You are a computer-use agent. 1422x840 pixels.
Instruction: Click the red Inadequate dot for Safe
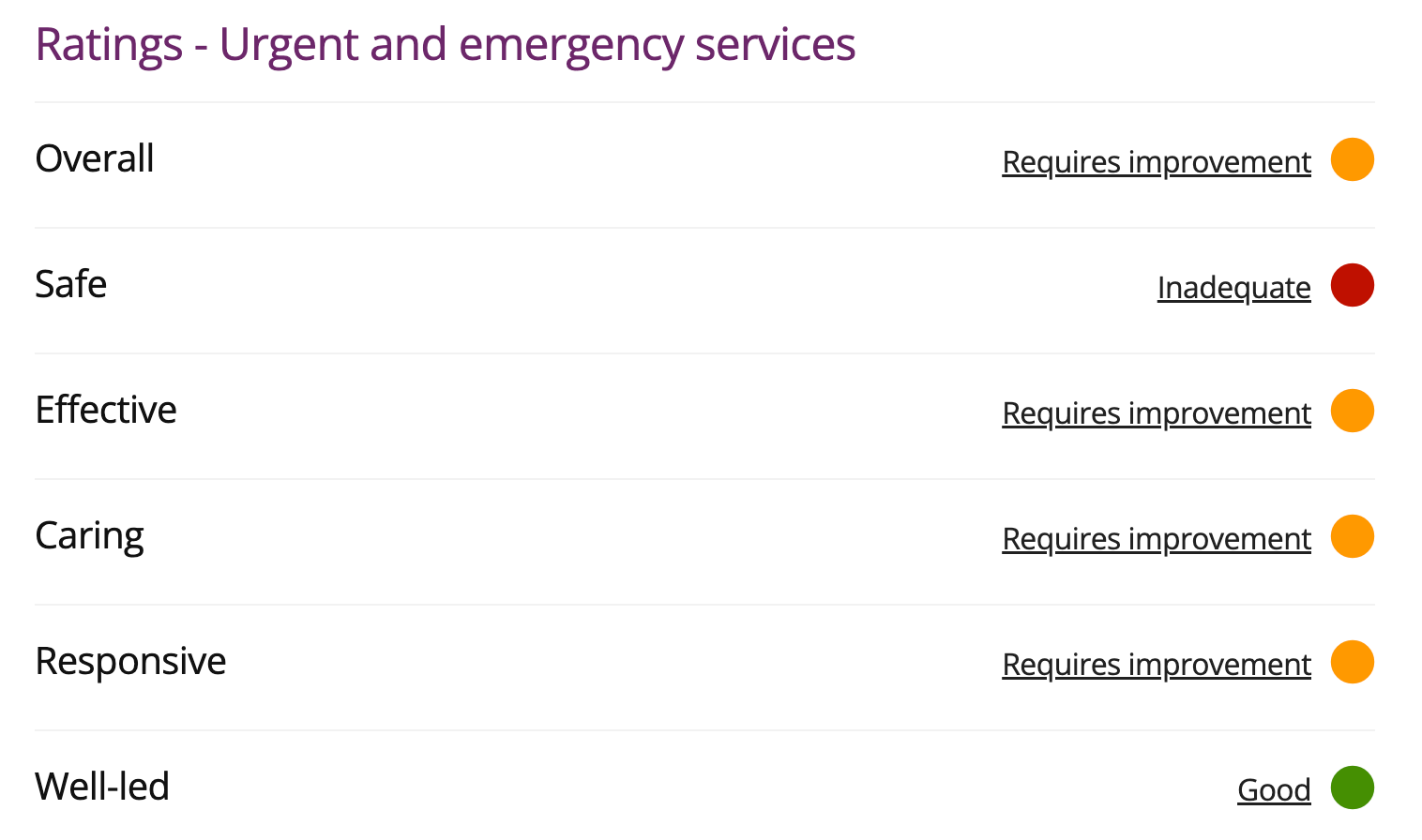point(1352,285)
